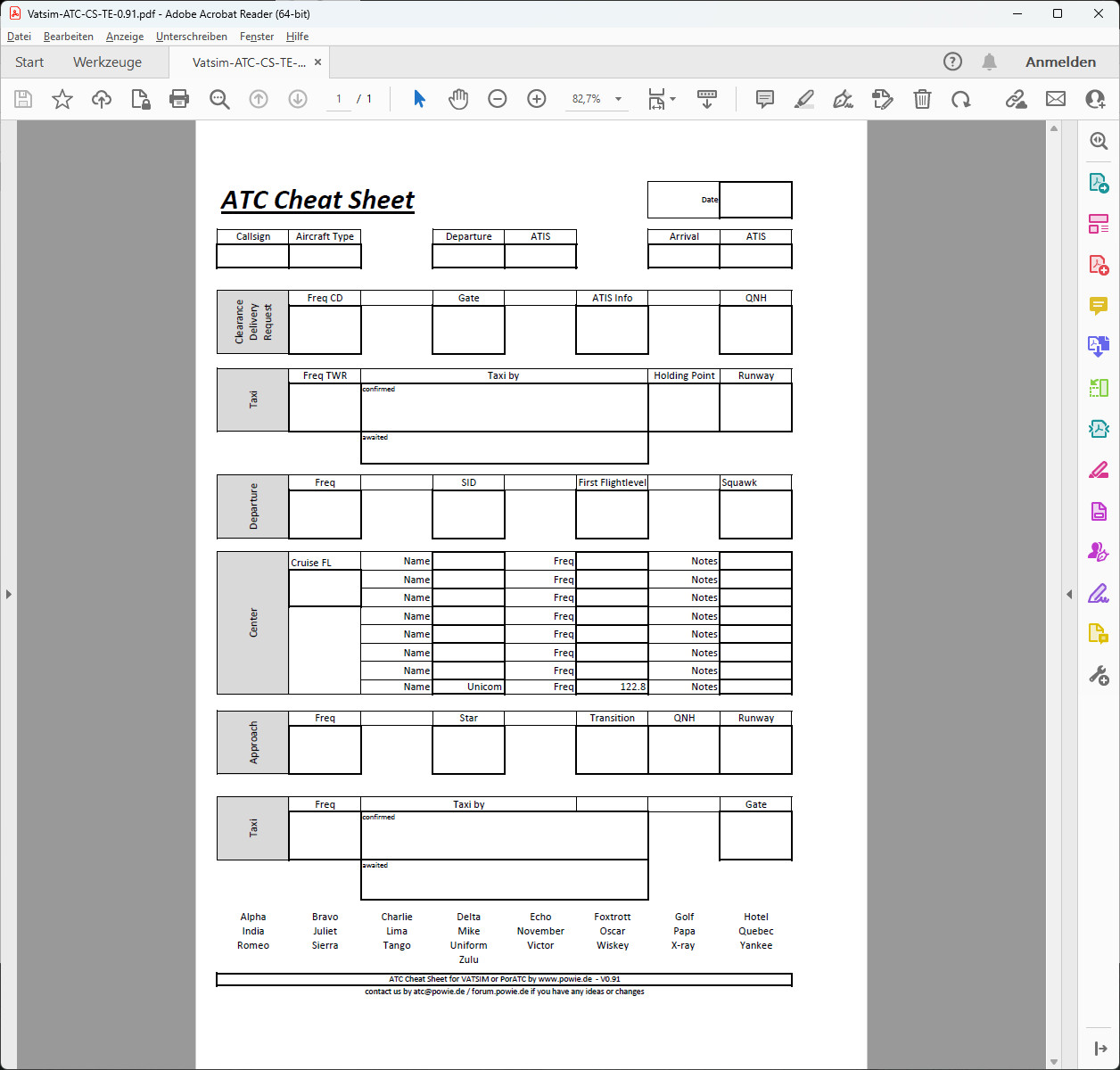Select the hand panning tool
Viewport: 1120px width, 1070px height.
click(458, 99)
